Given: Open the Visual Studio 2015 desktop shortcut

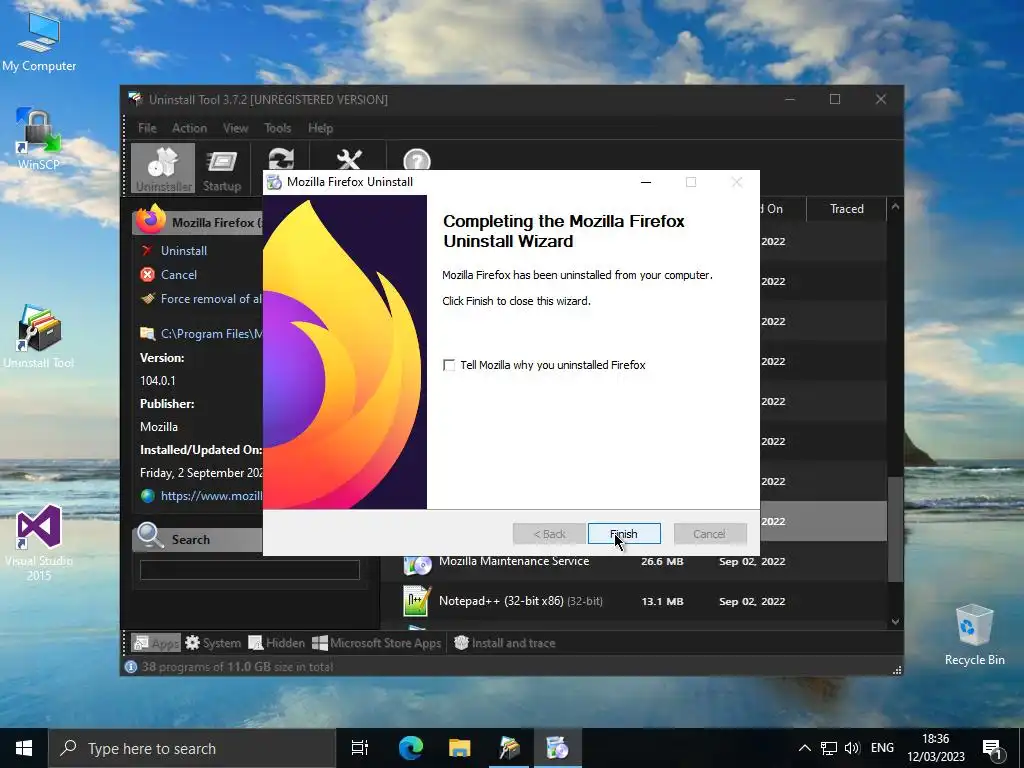Looking at the screenshot, I should pyautogui.click(x=39, y=543).
